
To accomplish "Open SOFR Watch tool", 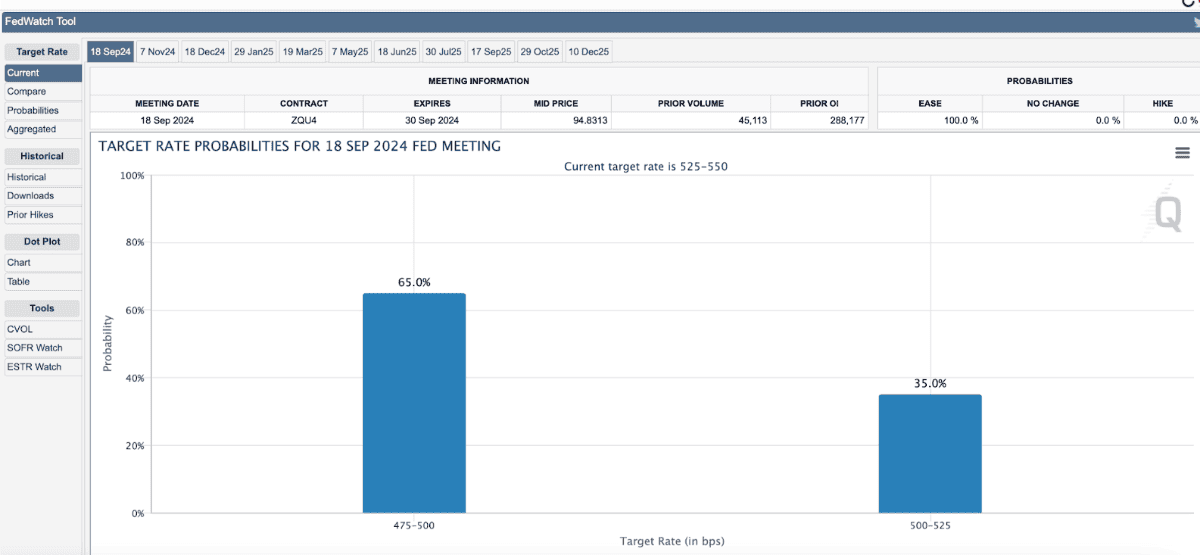I will pyautogui.click(x=35, y=348).
